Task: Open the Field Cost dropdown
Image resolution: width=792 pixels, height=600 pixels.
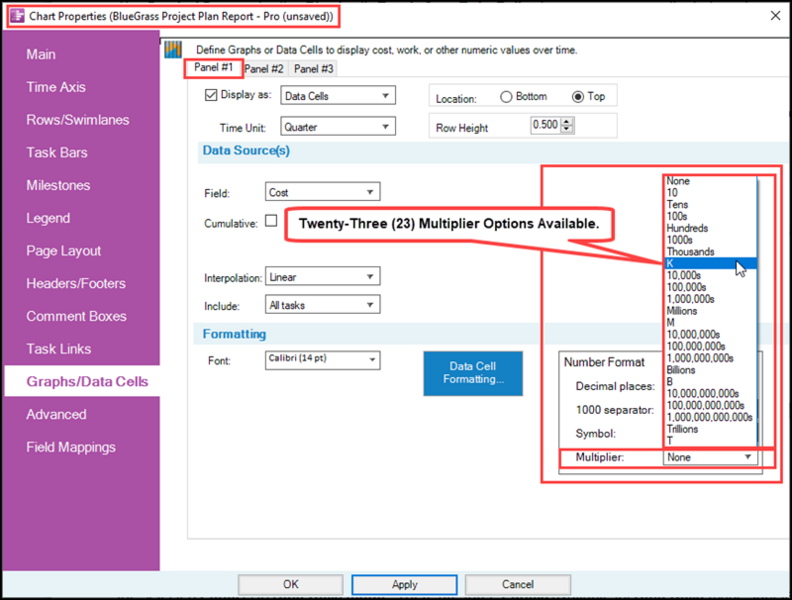Action: (x=322, y=192)
